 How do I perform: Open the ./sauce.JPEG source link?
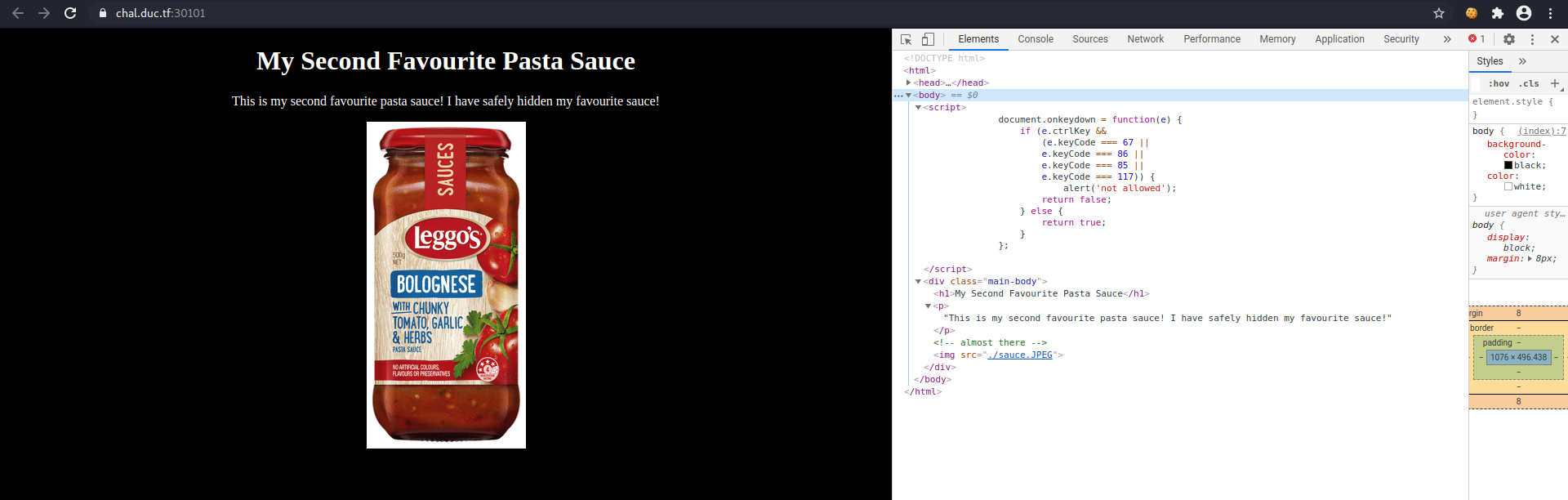[1019, 355]
